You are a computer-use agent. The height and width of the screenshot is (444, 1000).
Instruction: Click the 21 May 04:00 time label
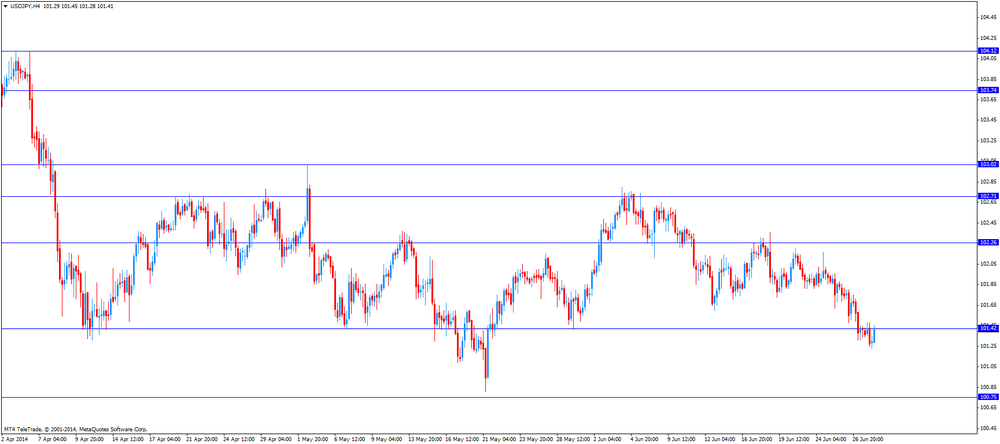tap(499, 440)
